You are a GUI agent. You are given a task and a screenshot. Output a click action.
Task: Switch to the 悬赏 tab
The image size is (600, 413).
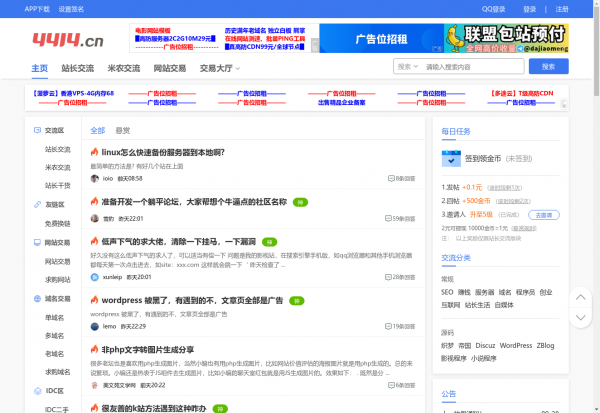[122, 130]
